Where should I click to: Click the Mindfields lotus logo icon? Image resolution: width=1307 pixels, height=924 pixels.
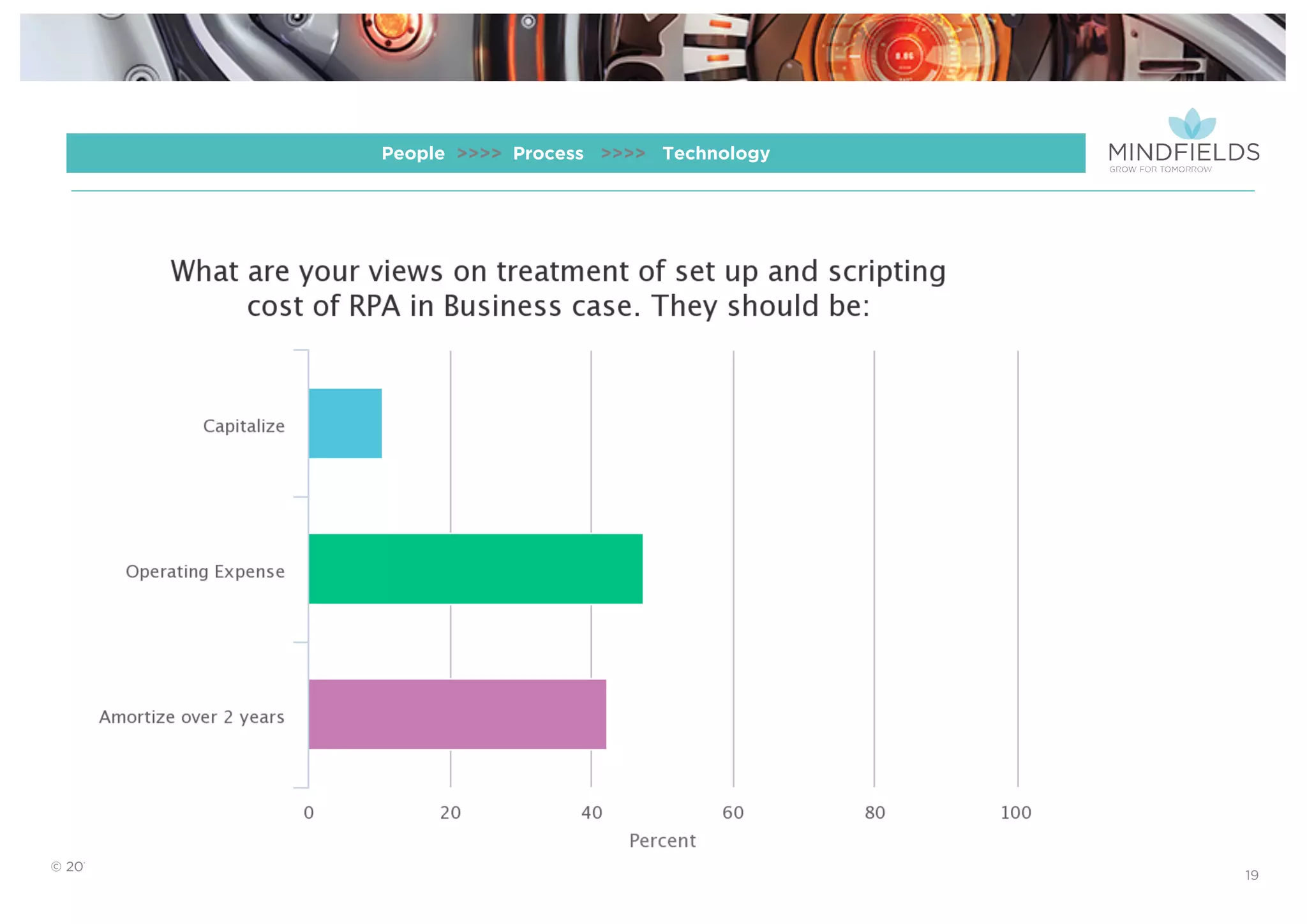(x=1191, y=124)
